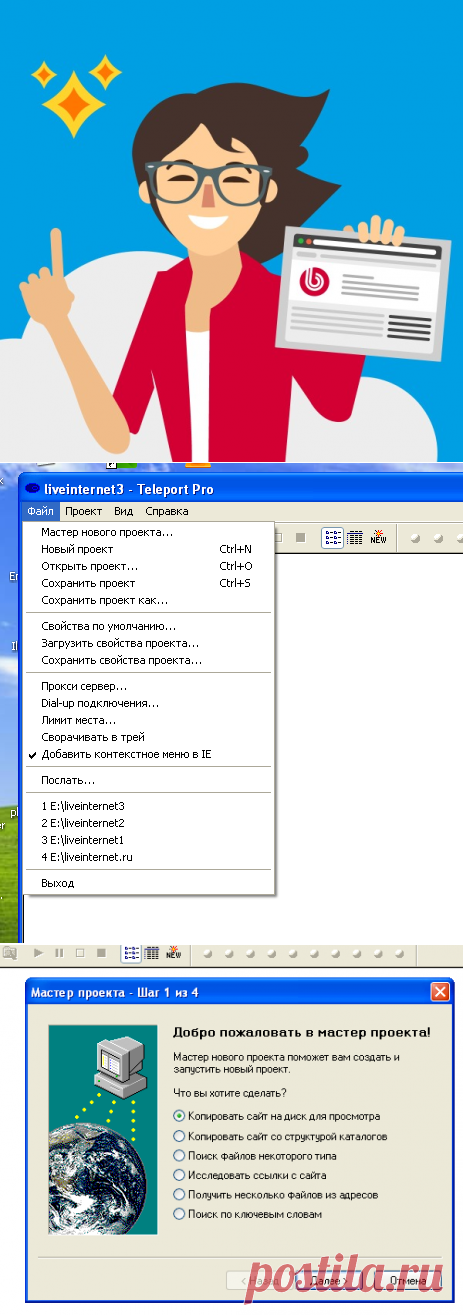This screenshot has width=463, height=1315.
Task: Select 'Сворачивать в трей' menu entry
Action: 147,737
